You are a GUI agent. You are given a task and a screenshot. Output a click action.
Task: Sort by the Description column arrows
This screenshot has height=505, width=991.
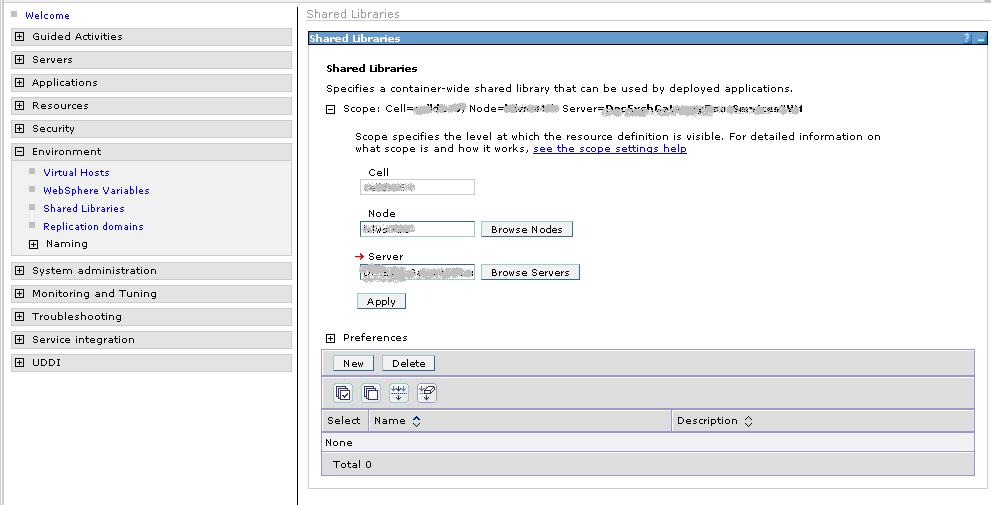(x=748, y=421)
